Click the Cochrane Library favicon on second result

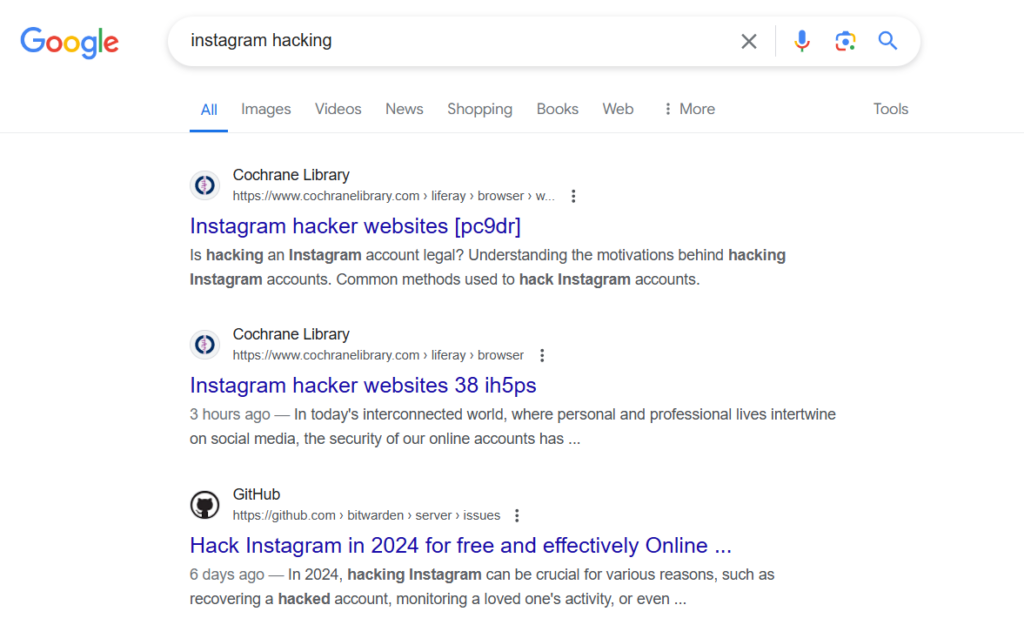[204, 344]
